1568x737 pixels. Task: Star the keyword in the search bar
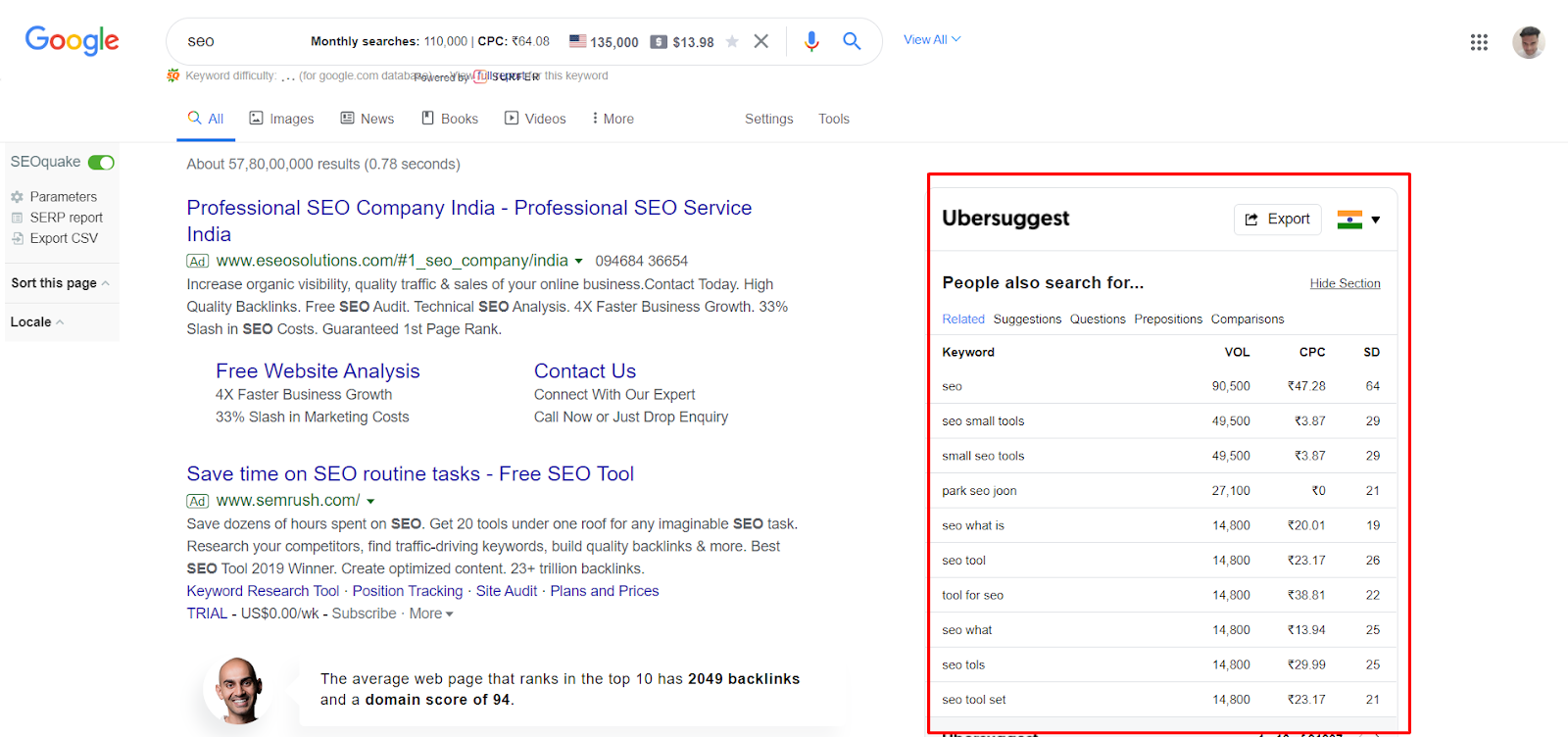pos(732,42)
